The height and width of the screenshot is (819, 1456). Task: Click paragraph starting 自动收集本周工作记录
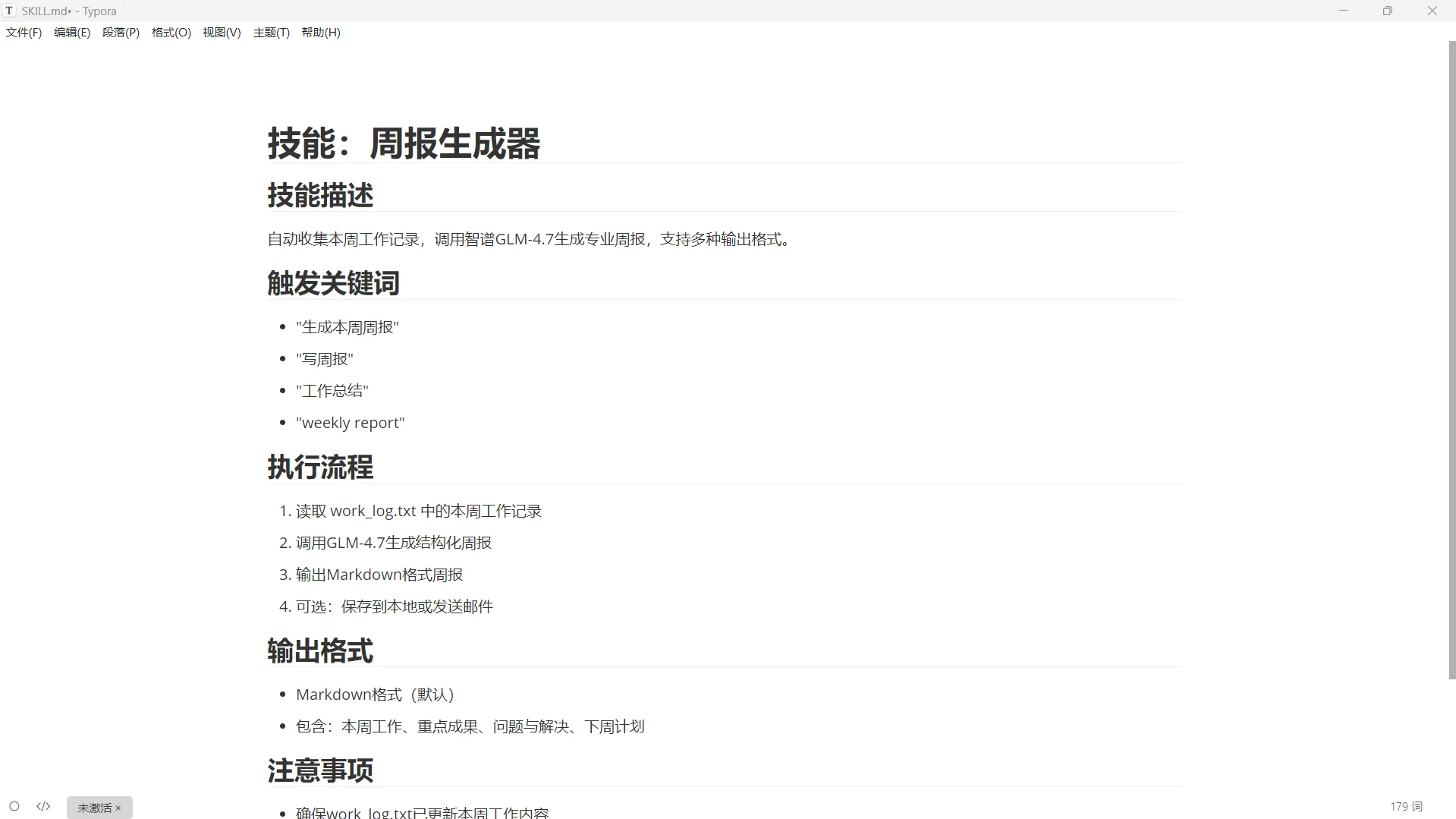click(531, 240)
